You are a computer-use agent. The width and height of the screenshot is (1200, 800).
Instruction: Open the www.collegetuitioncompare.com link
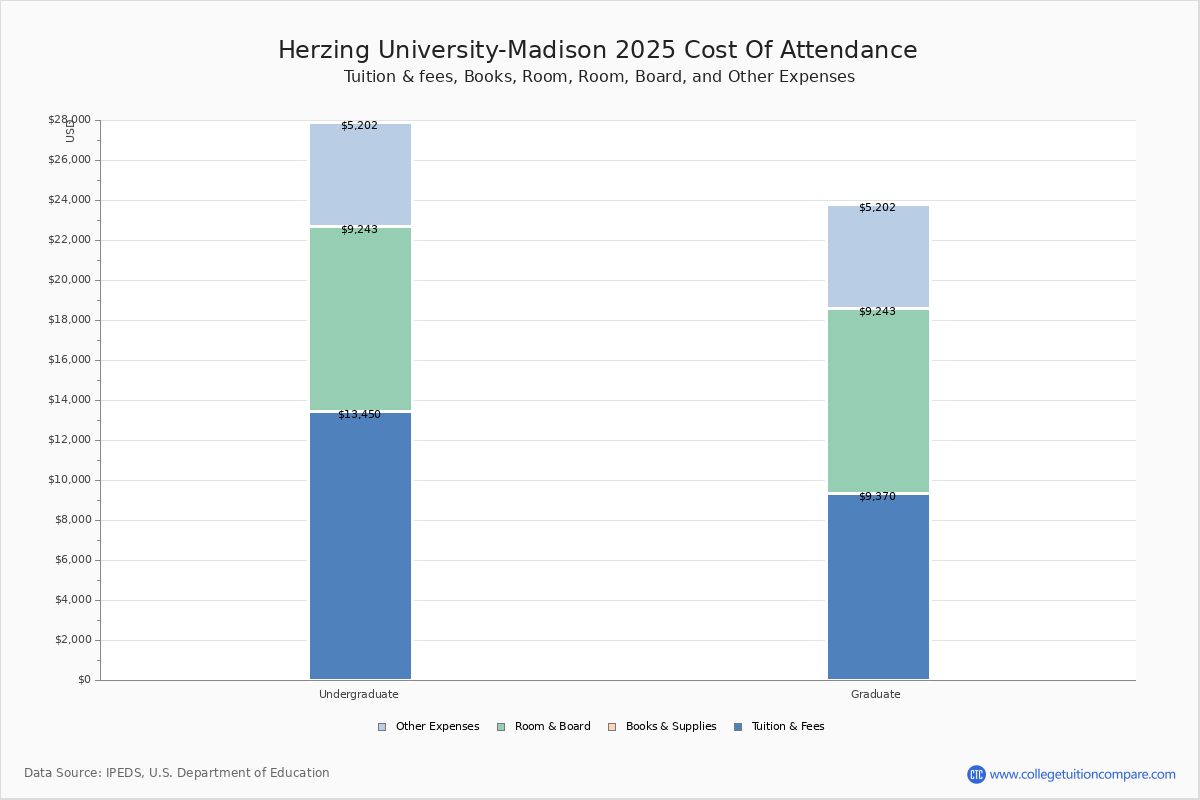[1083, 774]
